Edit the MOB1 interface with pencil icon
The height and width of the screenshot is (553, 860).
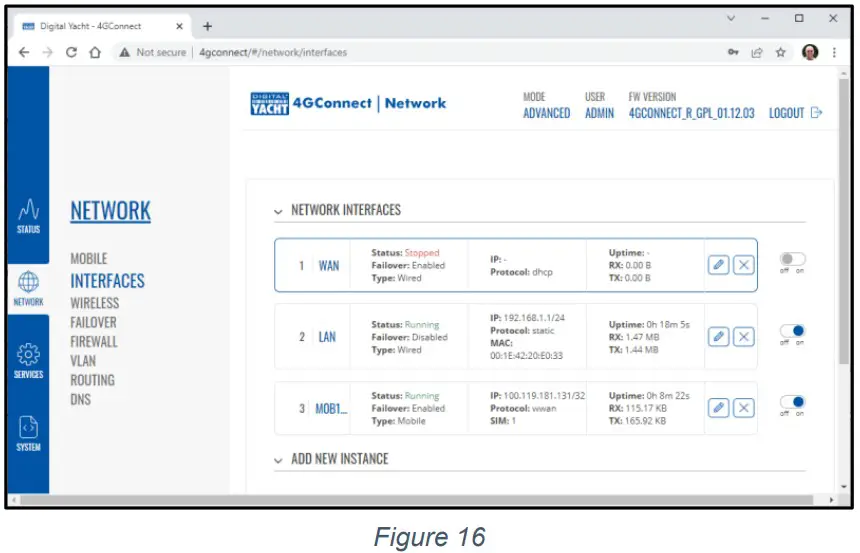click(x=718, y=408)
